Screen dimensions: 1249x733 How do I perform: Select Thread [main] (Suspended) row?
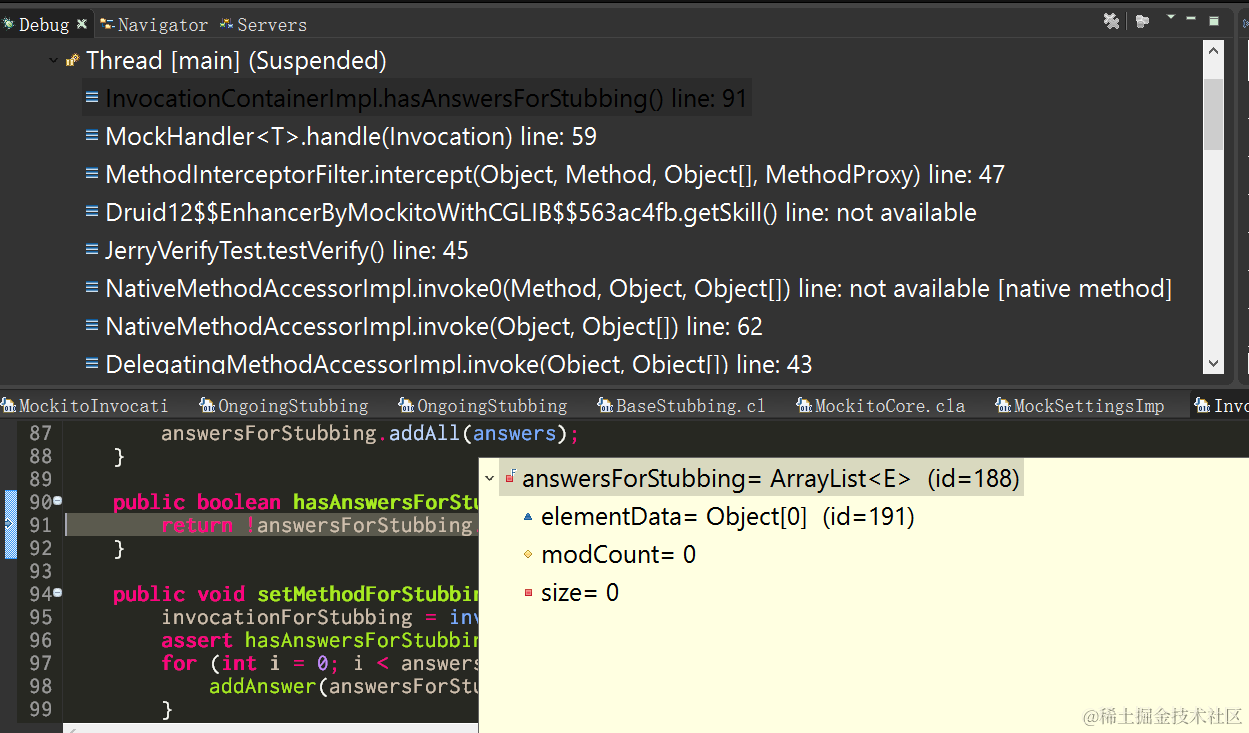(236, 61)
